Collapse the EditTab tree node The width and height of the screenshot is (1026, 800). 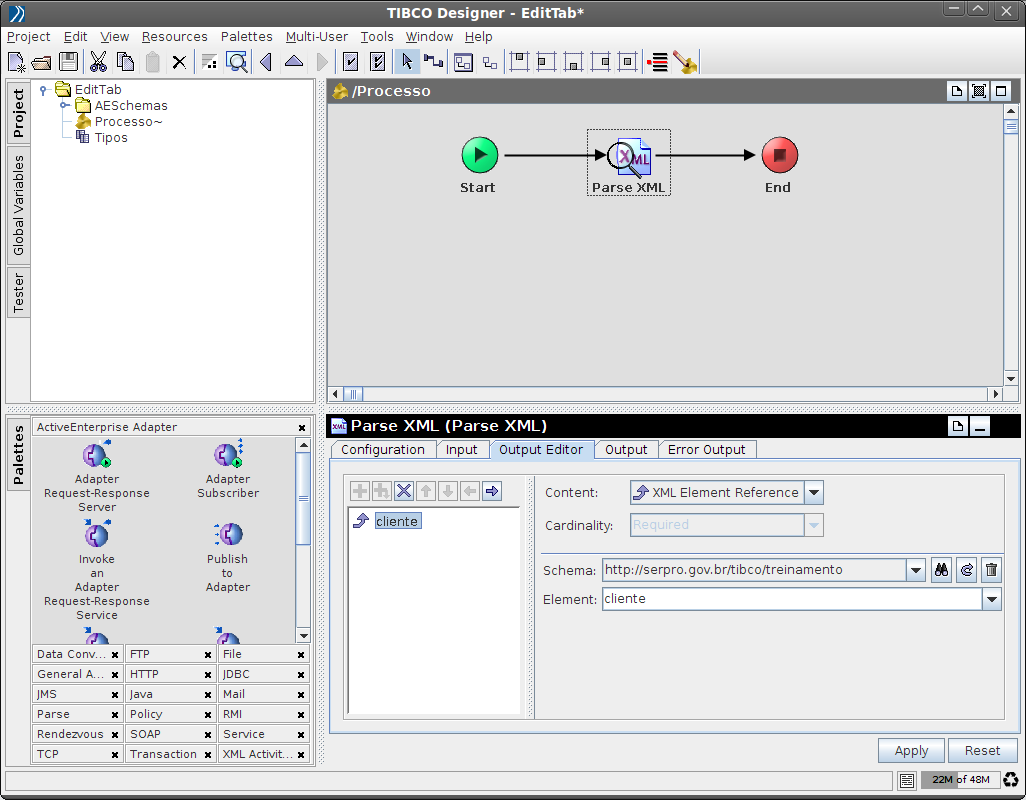point(44,90)
